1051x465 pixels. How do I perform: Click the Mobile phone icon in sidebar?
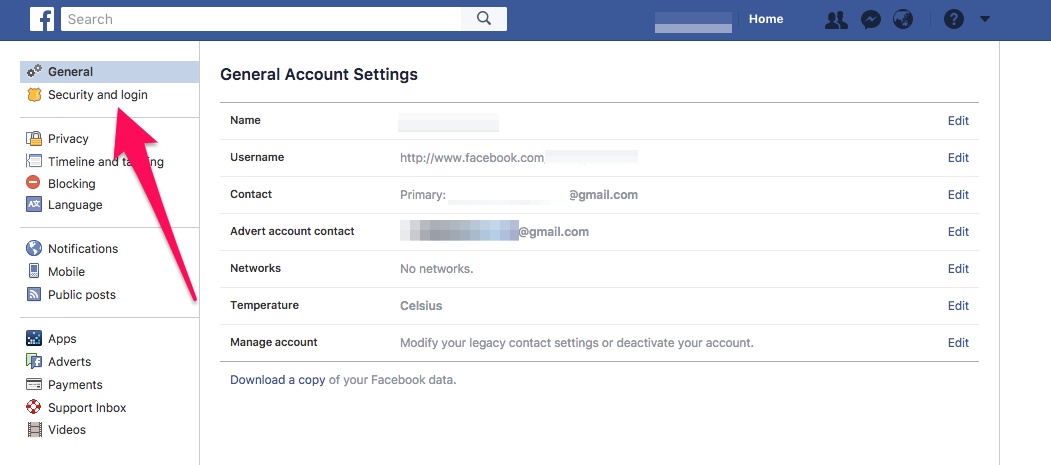pos(34,271)
